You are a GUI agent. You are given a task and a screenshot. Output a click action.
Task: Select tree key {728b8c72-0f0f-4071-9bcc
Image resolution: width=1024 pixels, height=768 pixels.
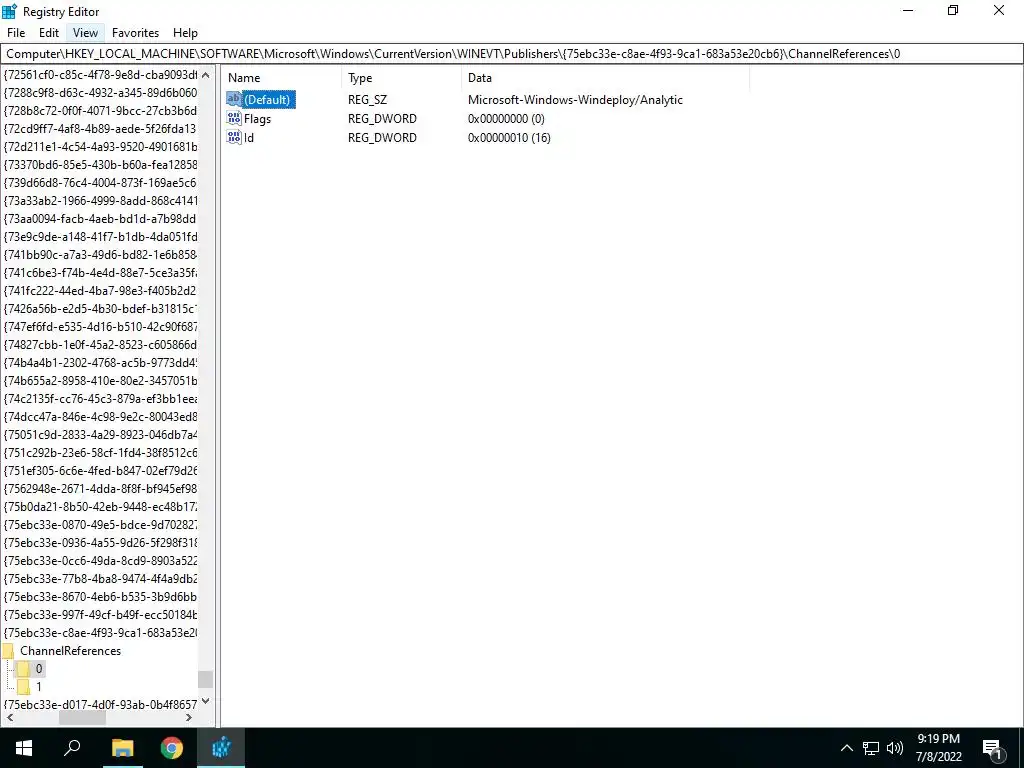tap(100, 110)
